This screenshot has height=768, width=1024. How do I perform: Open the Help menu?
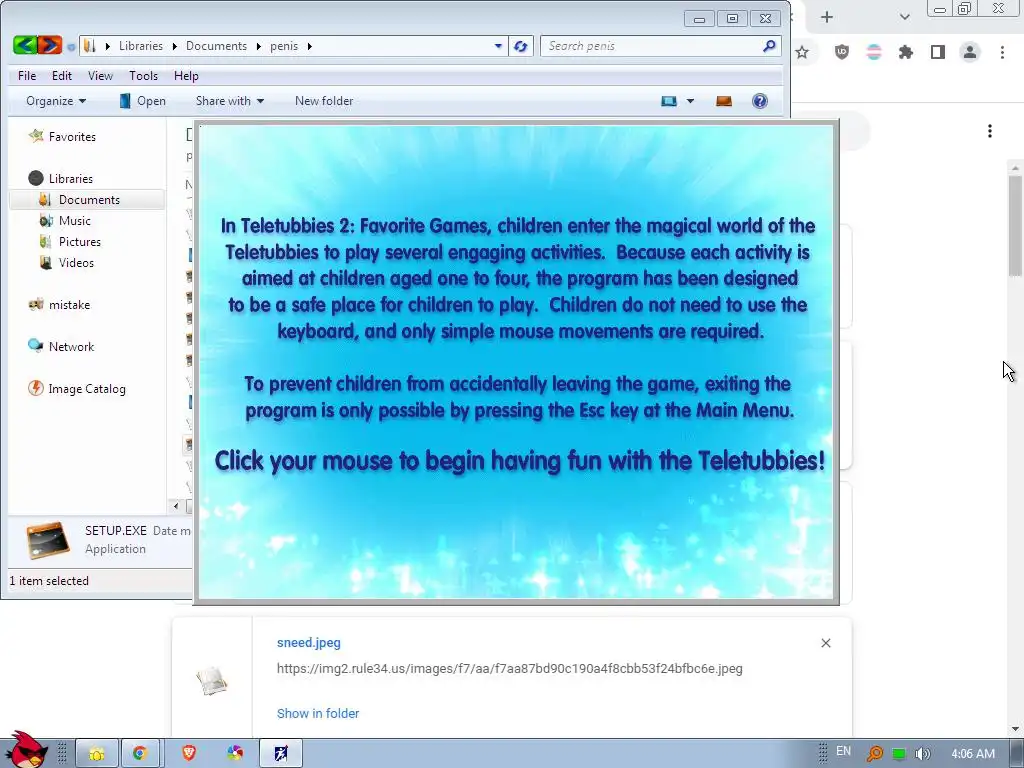(x=186, y=76)
